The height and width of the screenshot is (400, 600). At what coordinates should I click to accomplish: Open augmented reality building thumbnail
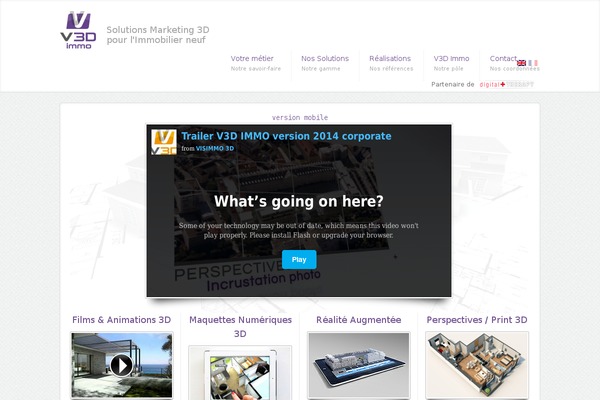pyautogui.click(x=359, y=365)
